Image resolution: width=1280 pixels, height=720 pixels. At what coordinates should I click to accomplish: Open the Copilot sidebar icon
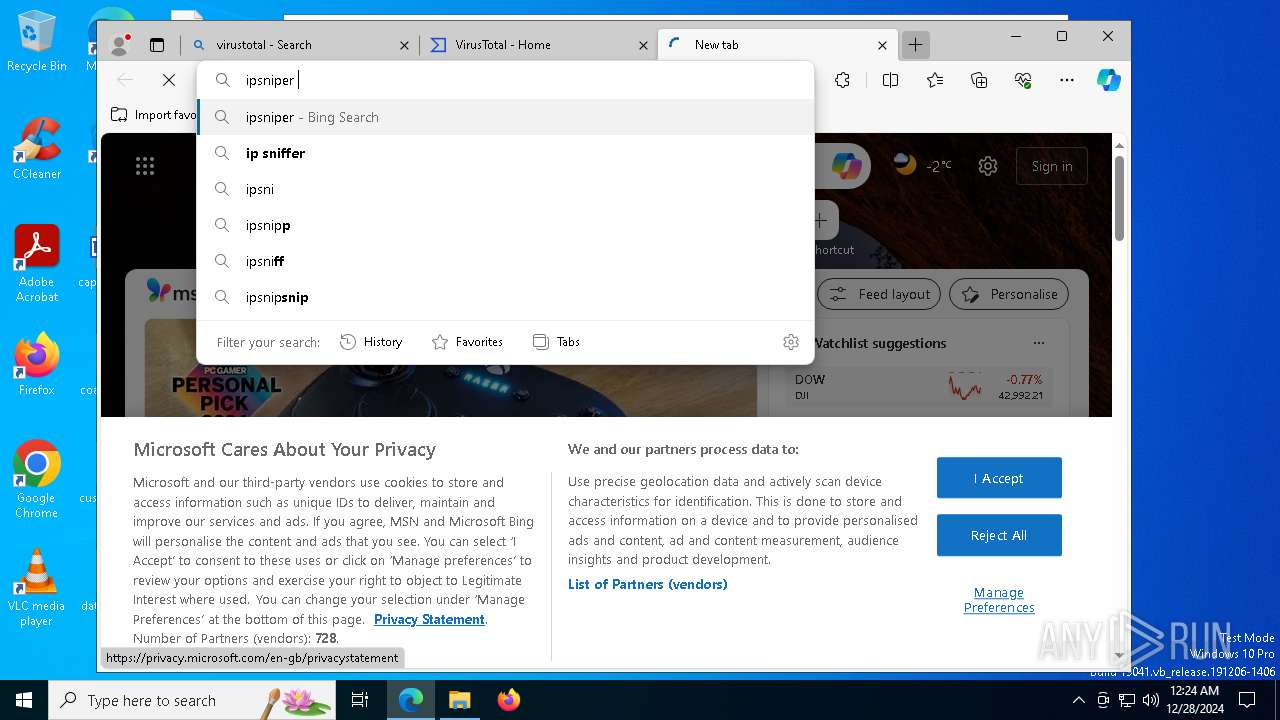pyautogui.click(x=1109, y=80)
